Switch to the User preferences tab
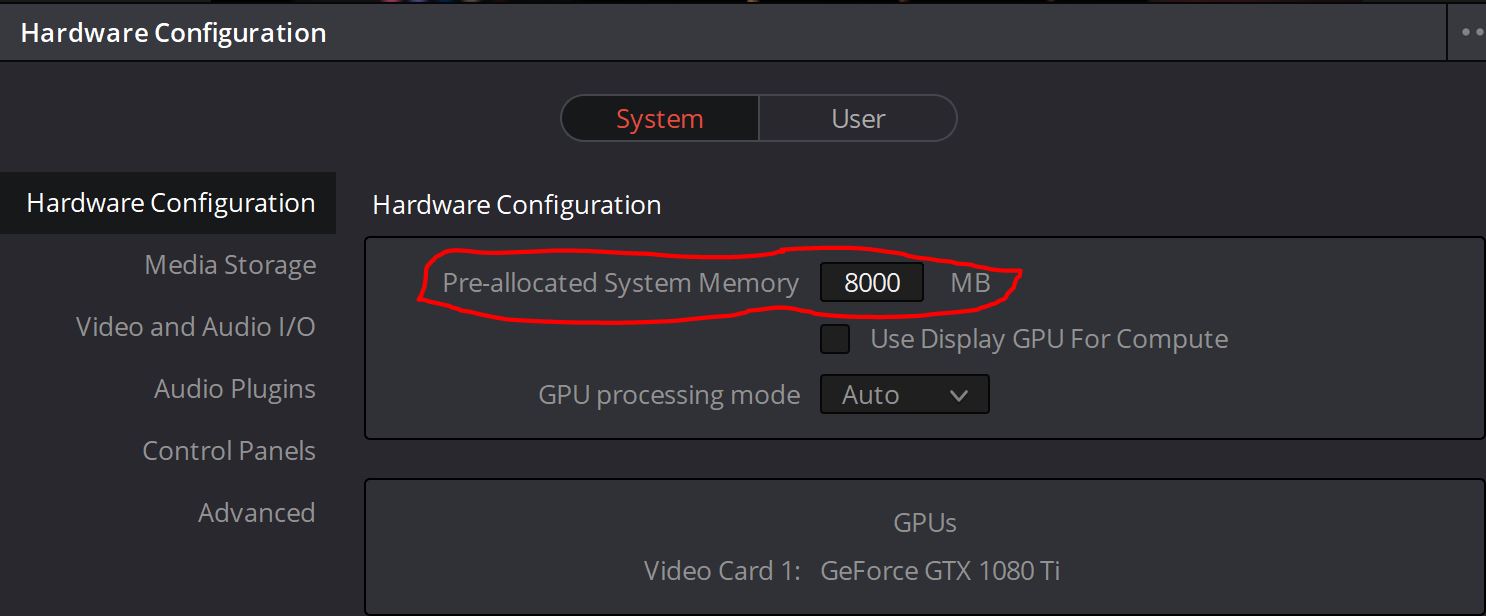 tap(857, 118)
